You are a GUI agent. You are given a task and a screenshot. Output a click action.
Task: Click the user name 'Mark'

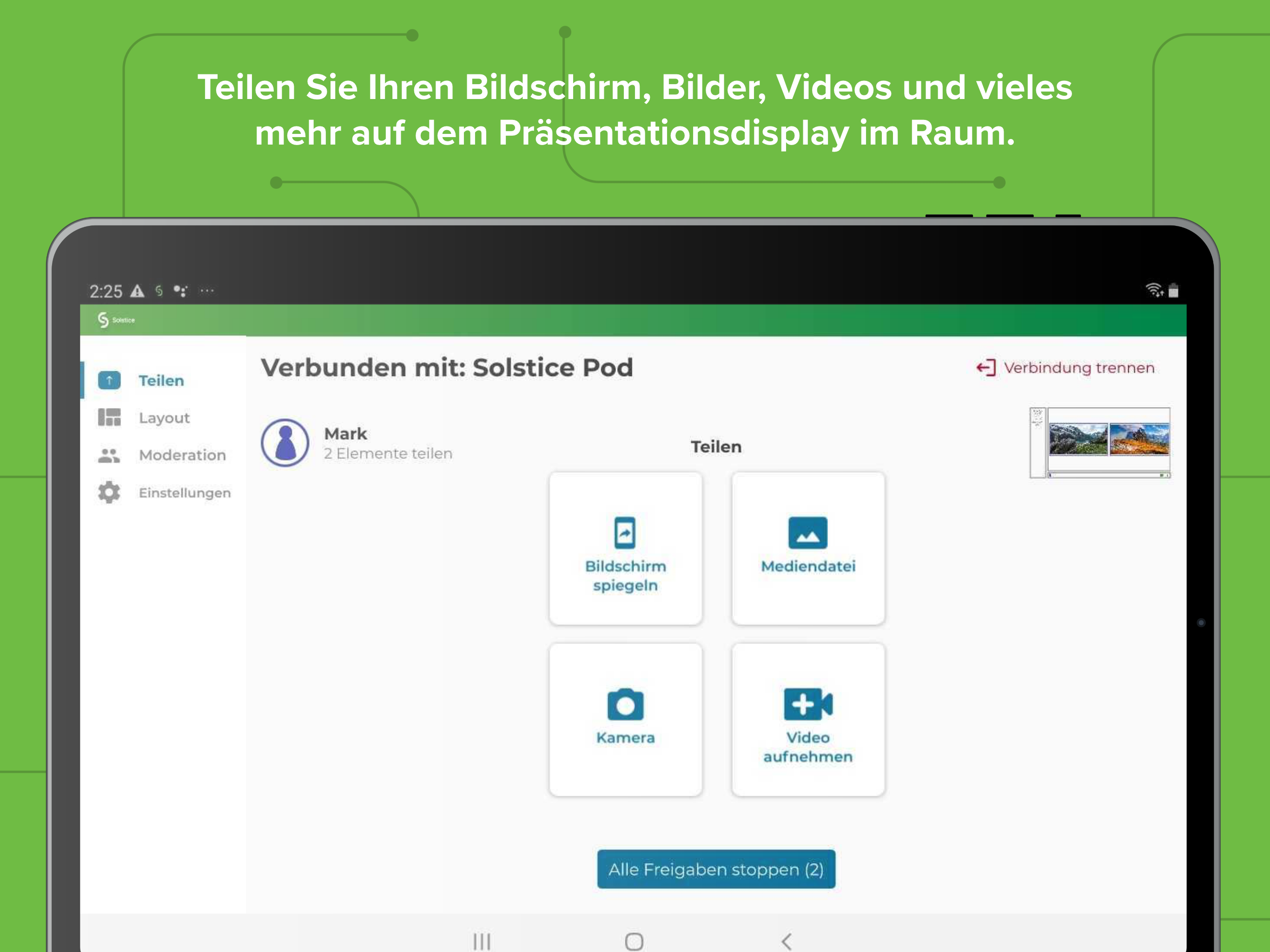(x=346, y=434)
